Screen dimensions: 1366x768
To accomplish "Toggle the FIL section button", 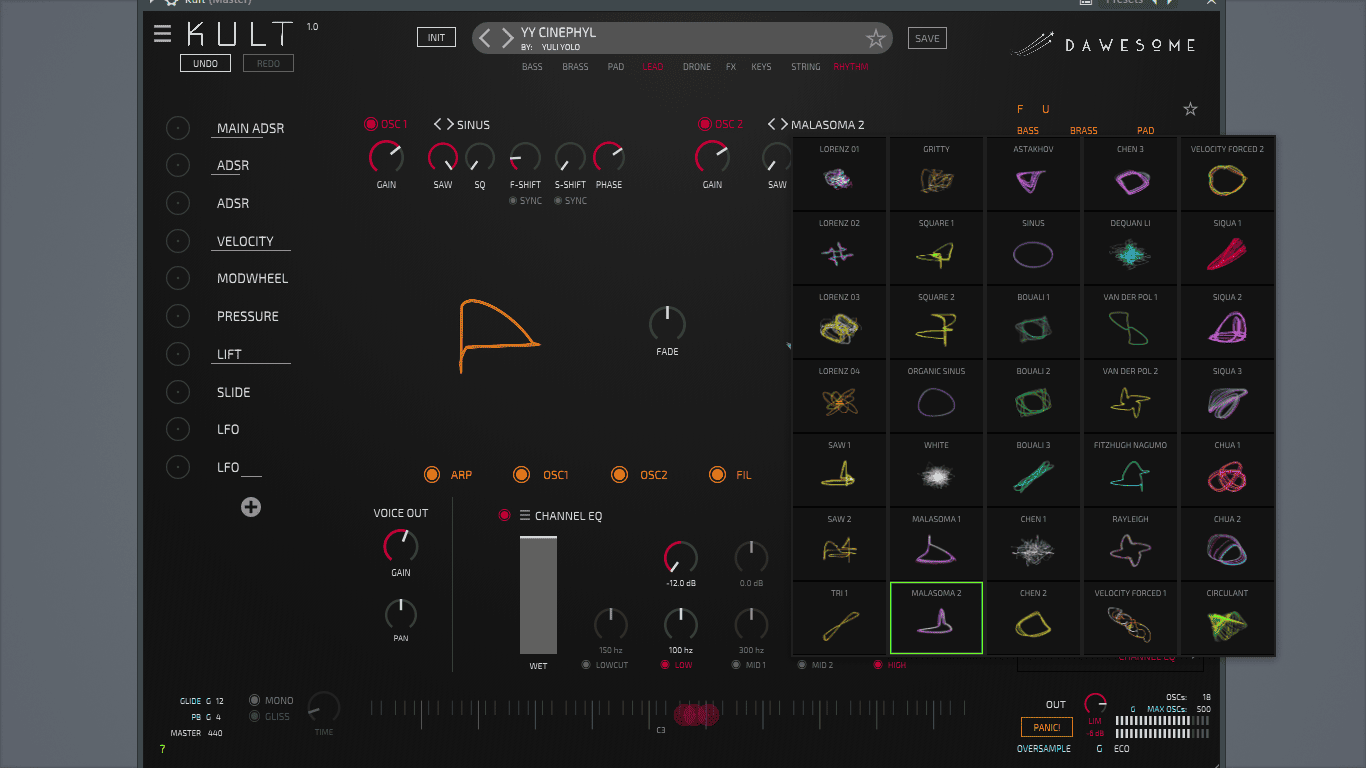I will click(717, 475).
